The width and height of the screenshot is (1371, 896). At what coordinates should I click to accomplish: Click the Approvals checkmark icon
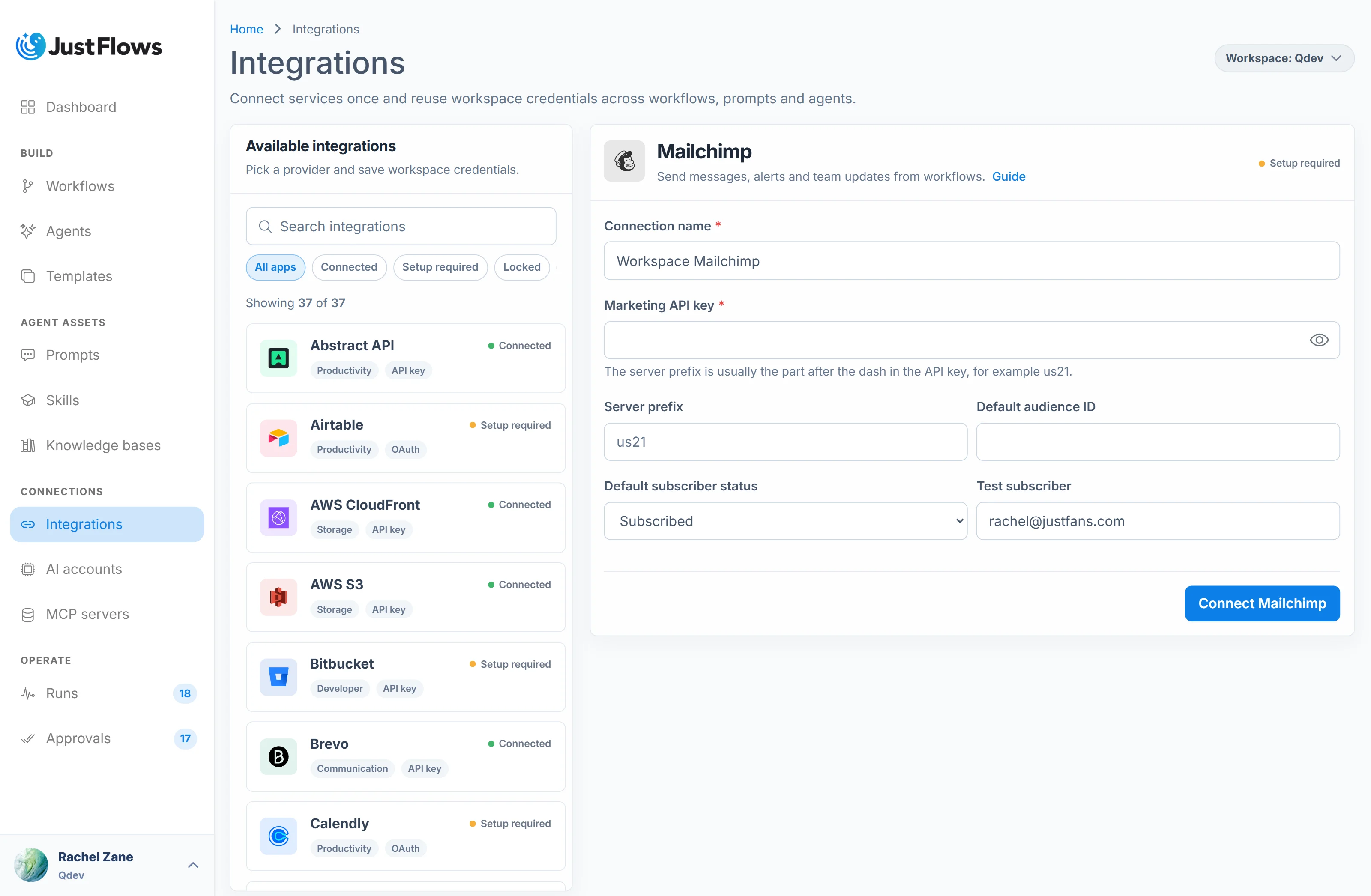click(x=28, y=739)
